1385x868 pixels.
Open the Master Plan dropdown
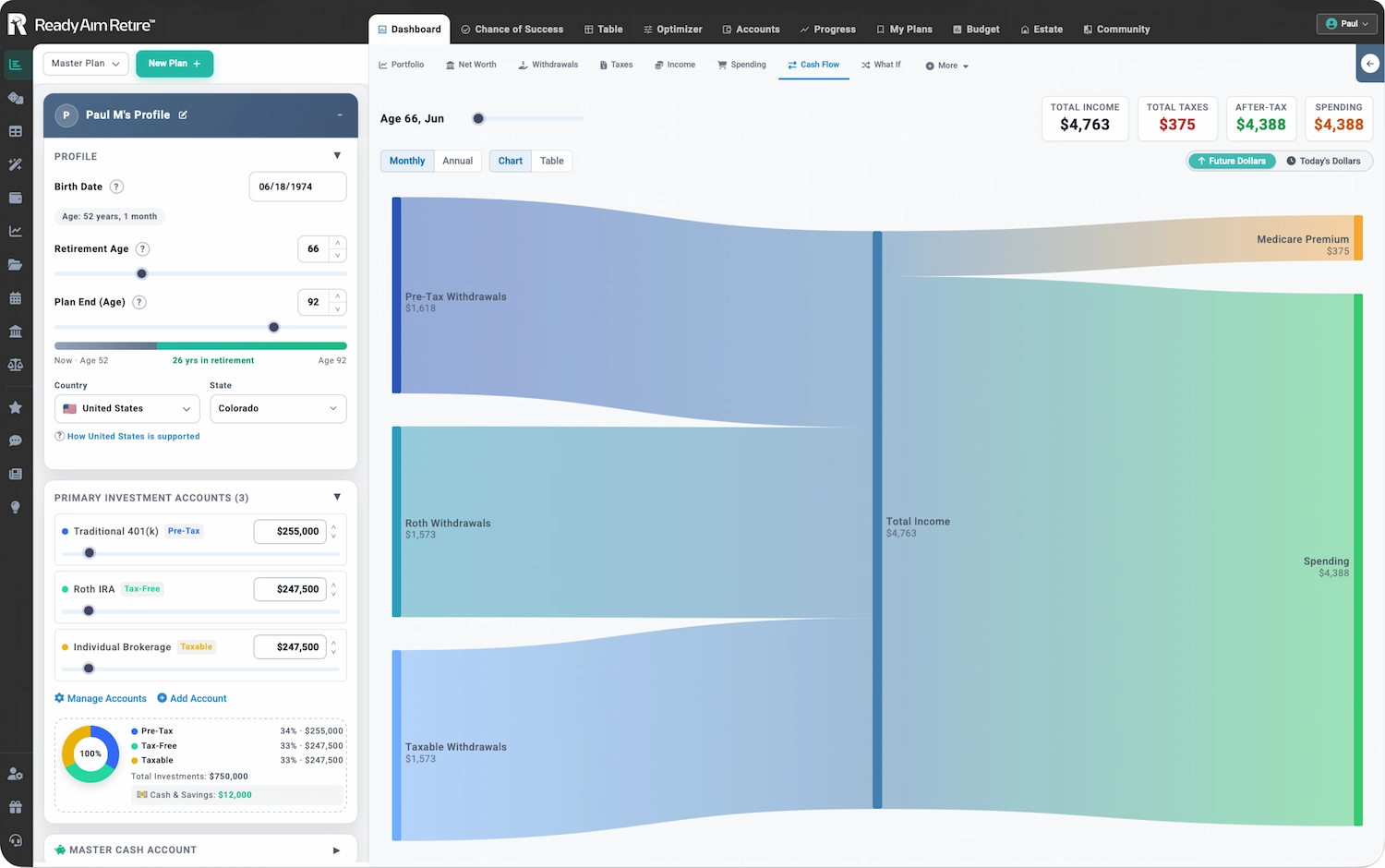point(86,64)
